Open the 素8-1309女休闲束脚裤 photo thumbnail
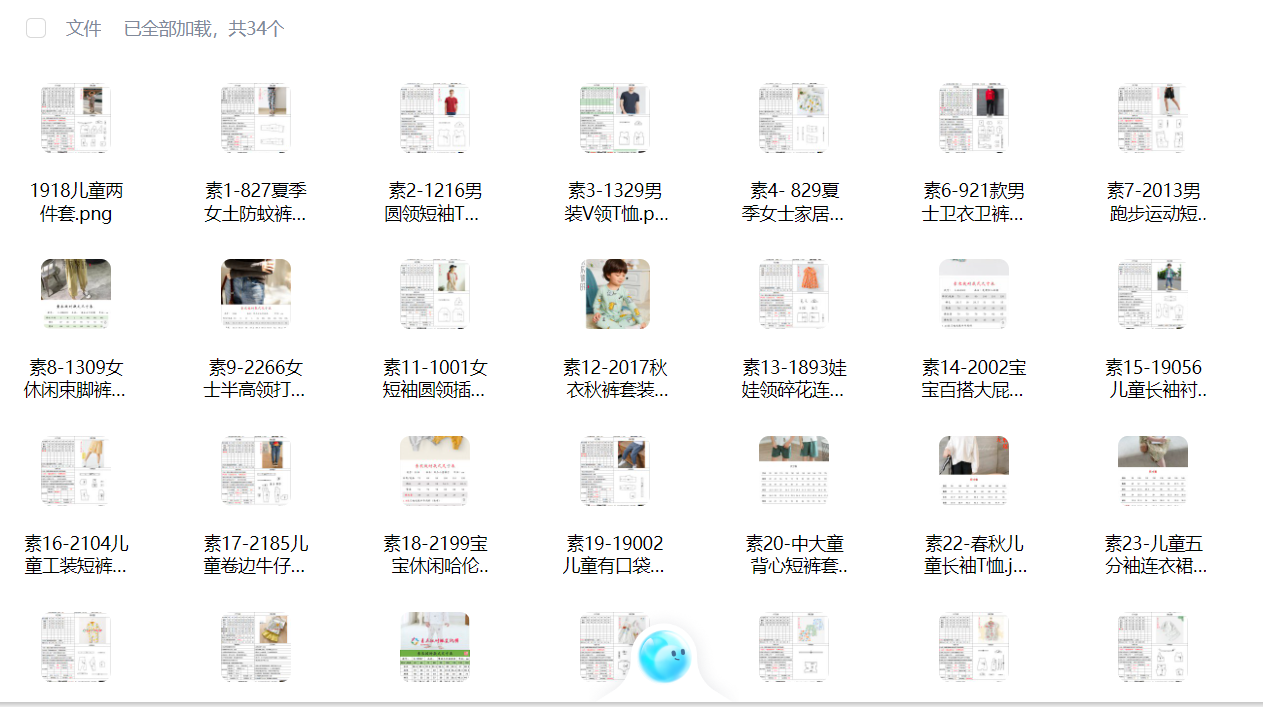Screen dimensions: 1263x707 coord(76,294)
